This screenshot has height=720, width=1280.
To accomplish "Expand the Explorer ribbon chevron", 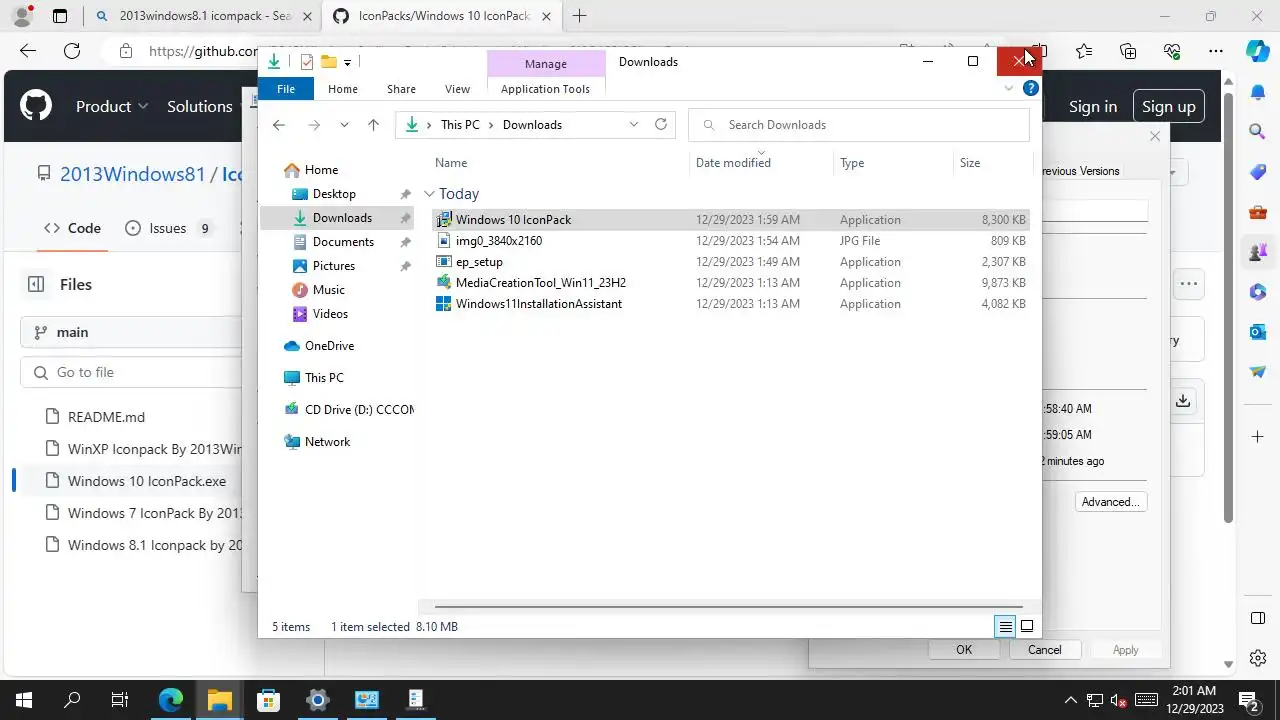I will point(1009,89).
